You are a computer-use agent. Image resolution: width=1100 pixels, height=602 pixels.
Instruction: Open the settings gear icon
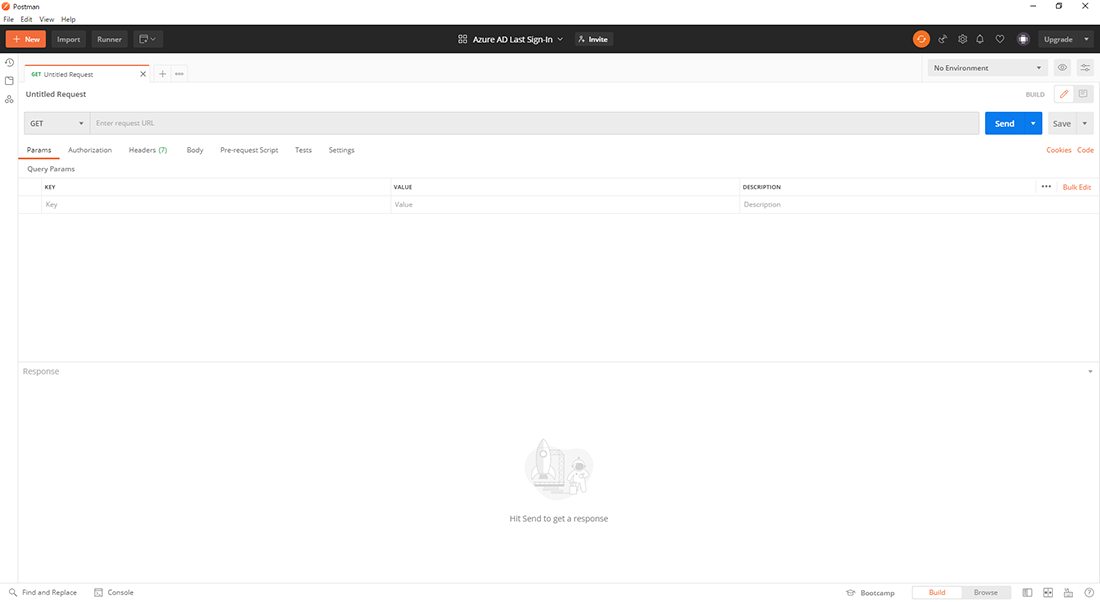click(962, 39)
